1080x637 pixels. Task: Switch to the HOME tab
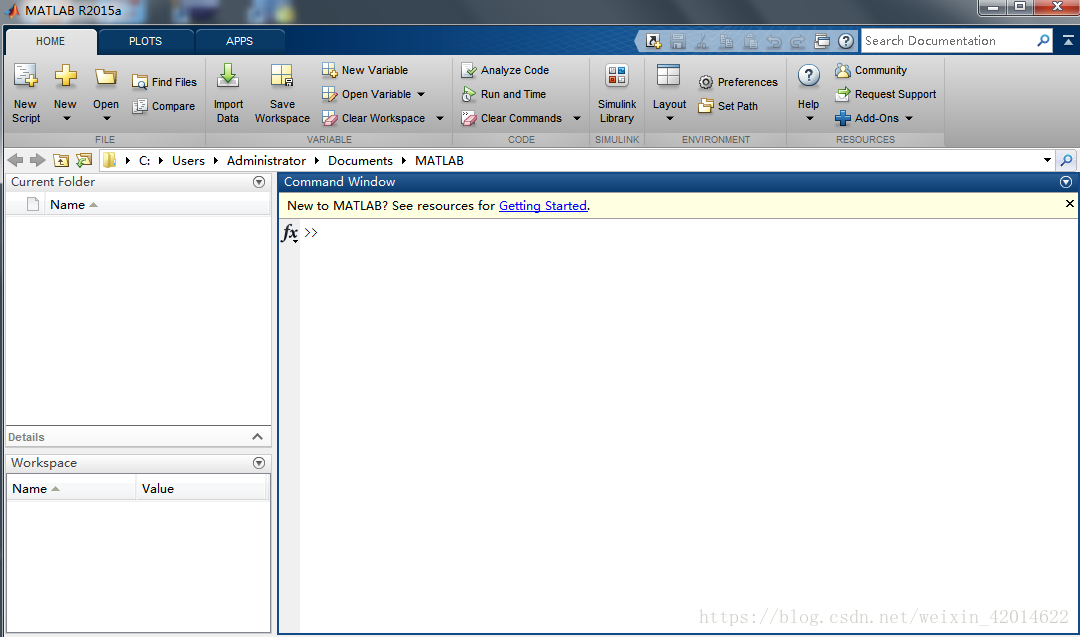point(51,41)
